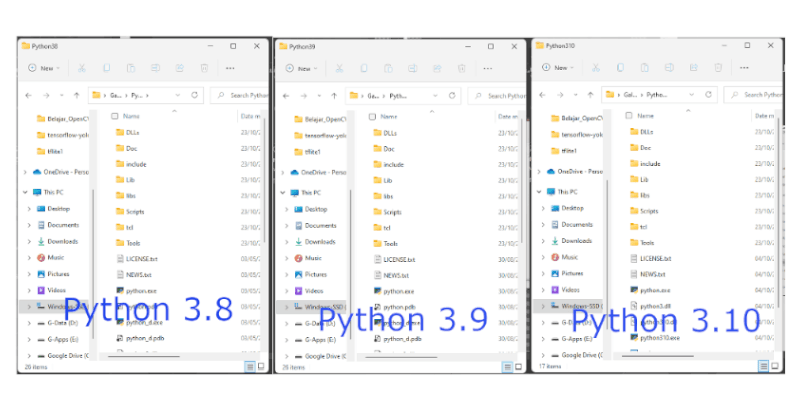
Task: Expand the Desktop node in the Python310 sidebar
Action: 543,208
